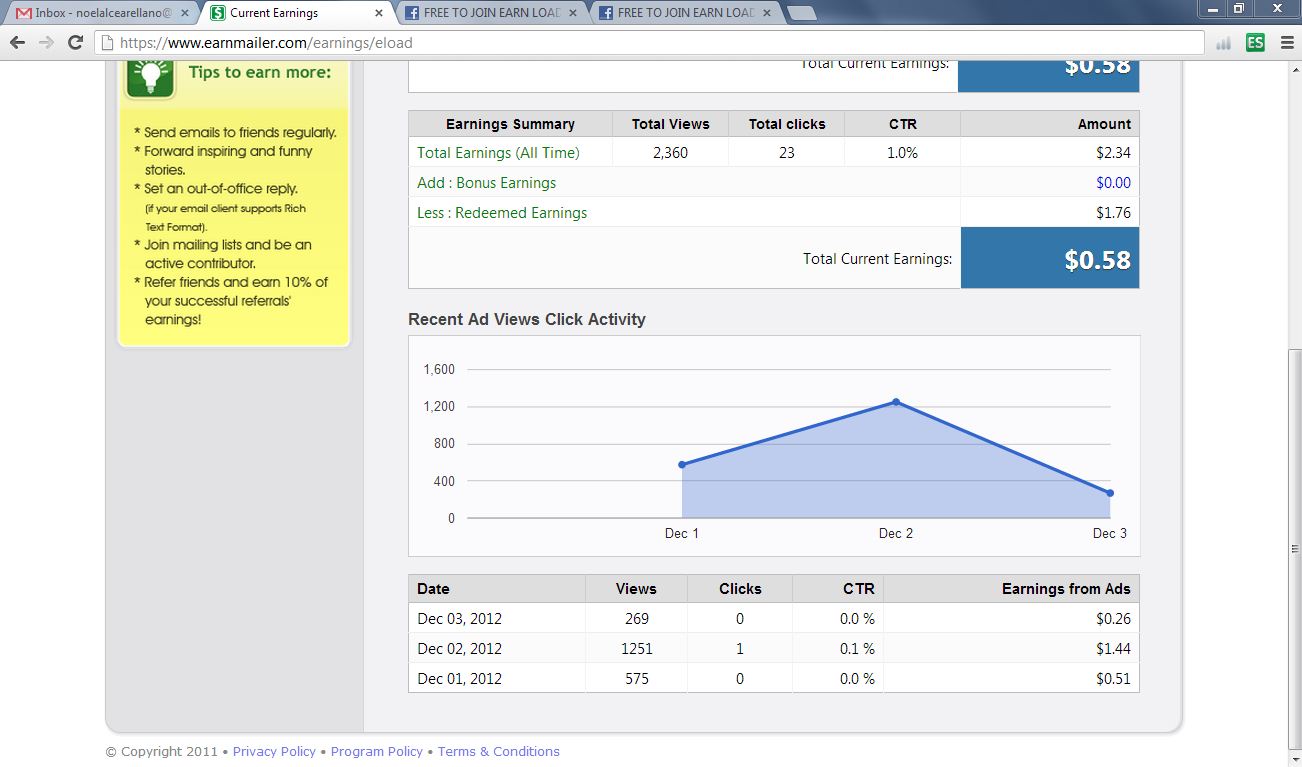1302x767 pixels.
Task: Click the Tips to earn more heading
Action: [260, 72]
